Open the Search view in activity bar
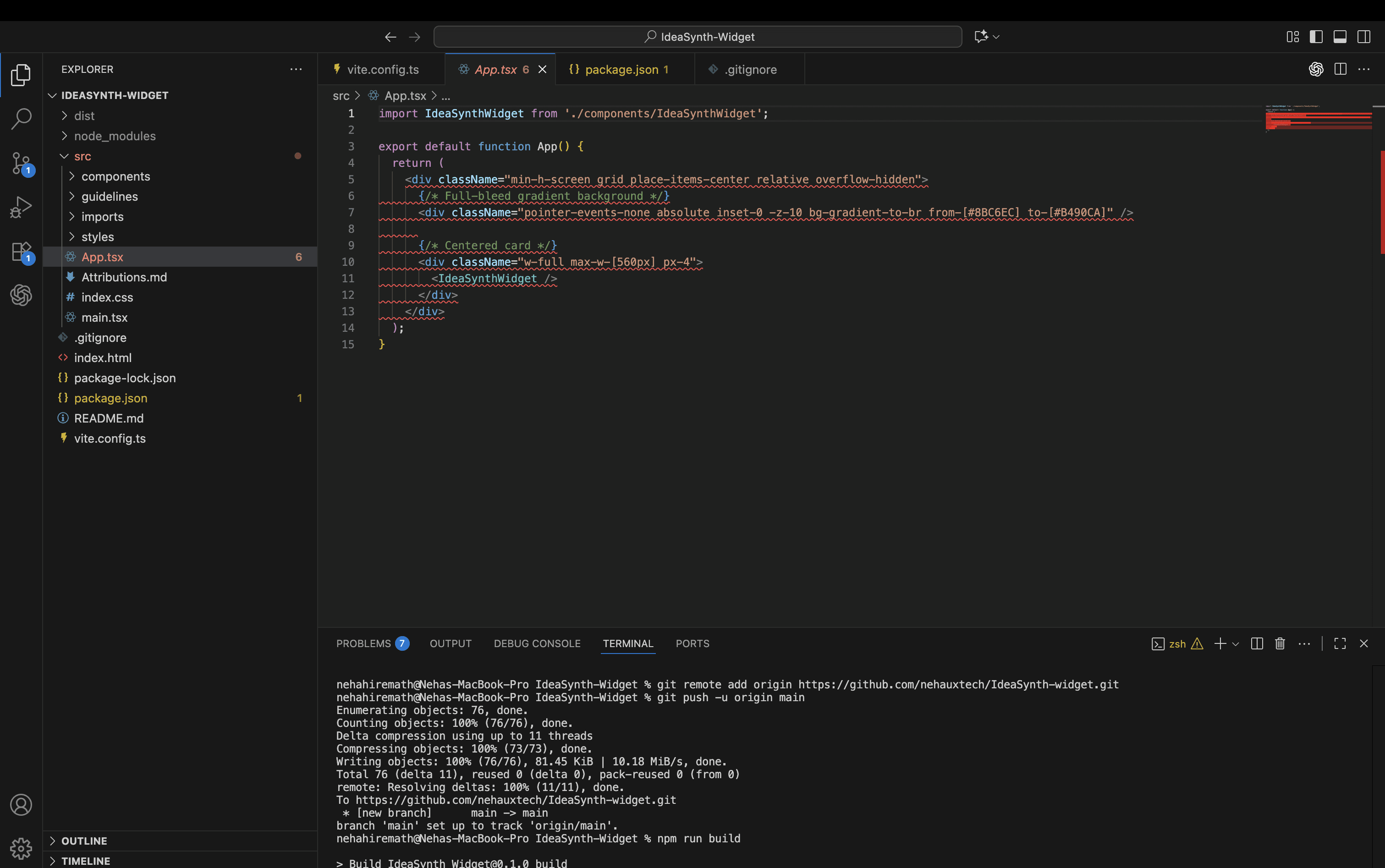The image size is (1385, 868). pyautogui.click(x=21, y=119)
